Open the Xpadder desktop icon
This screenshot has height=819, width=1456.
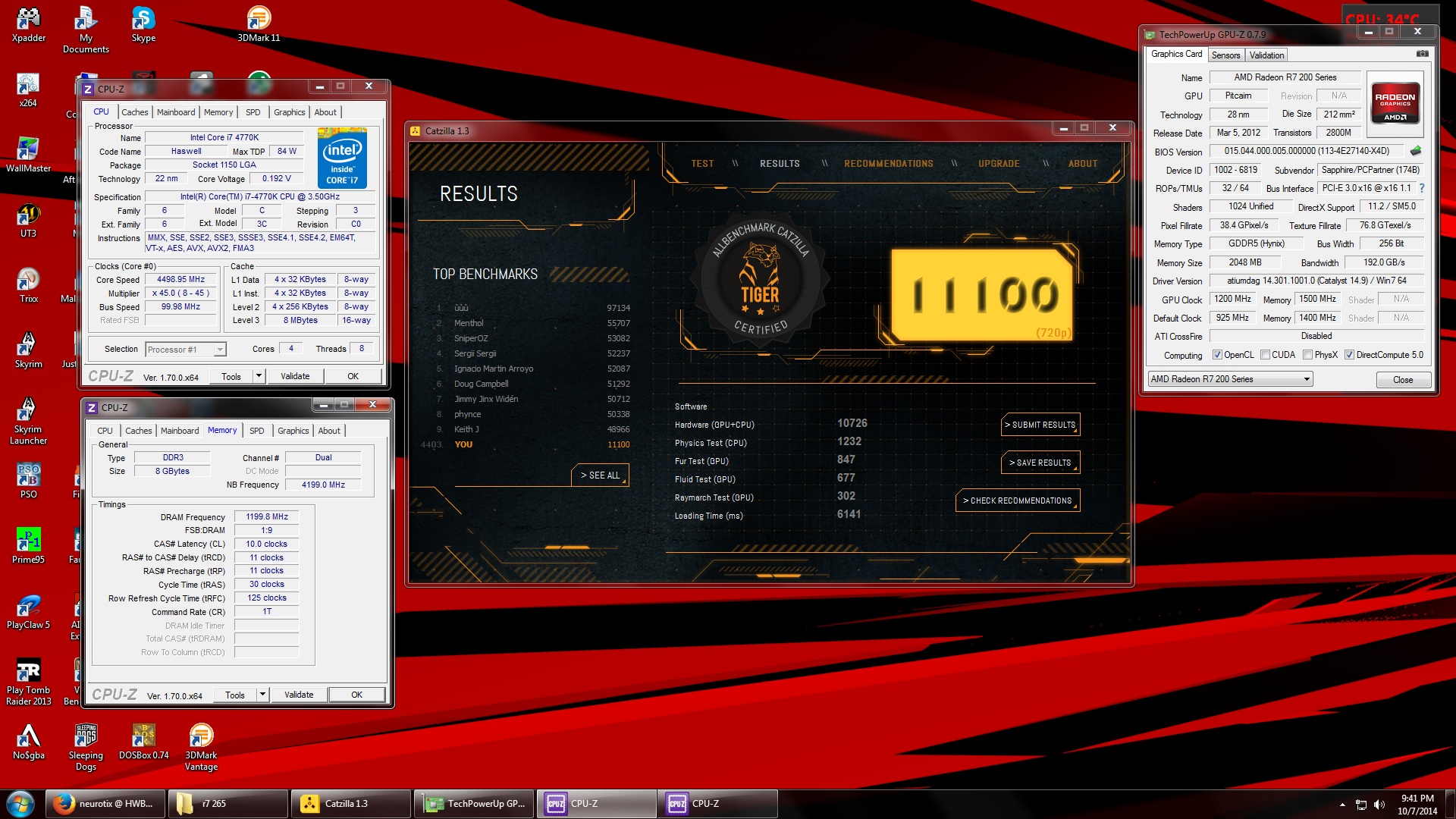[x=28, y=25]
